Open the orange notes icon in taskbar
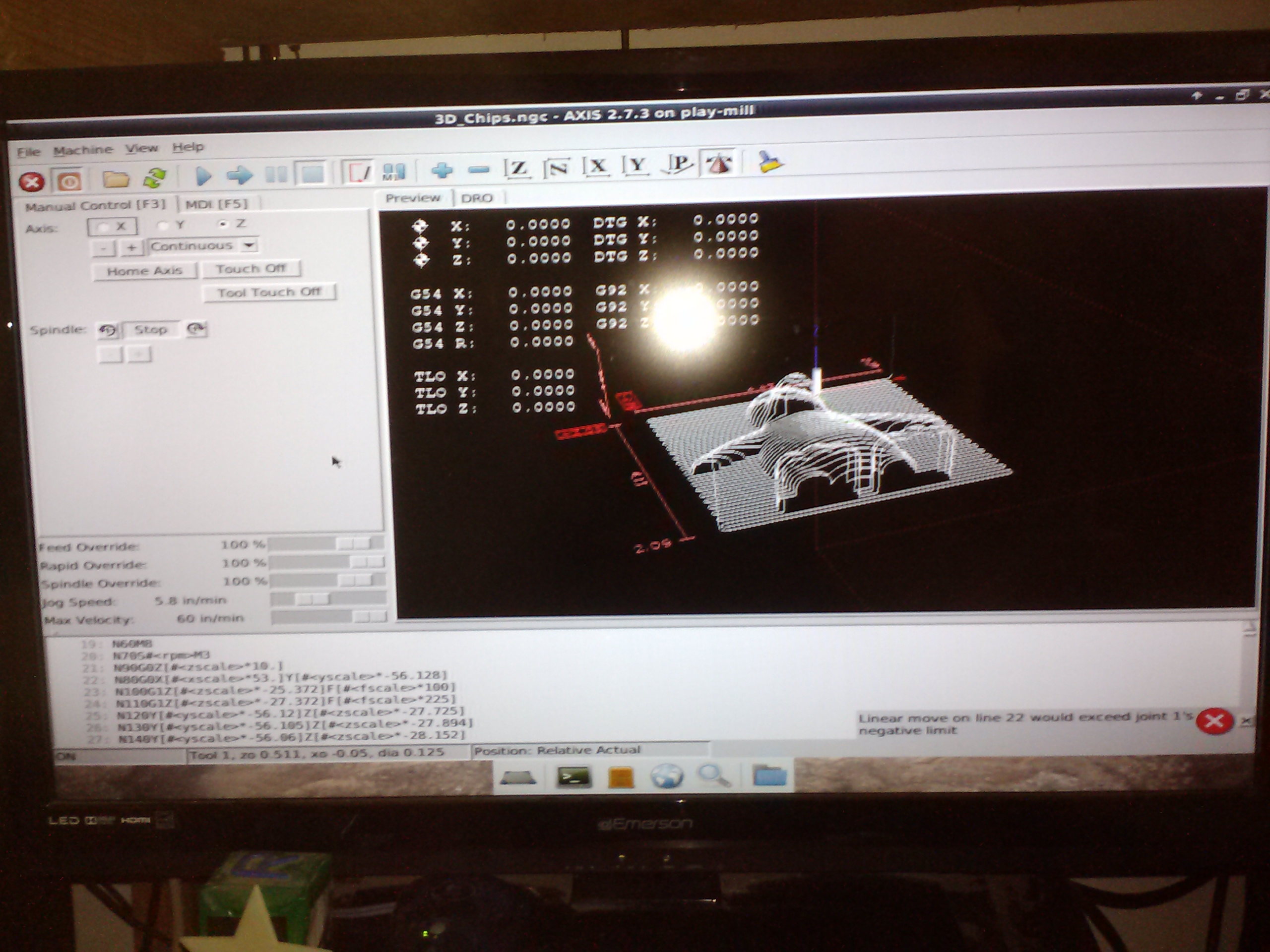 620,777
